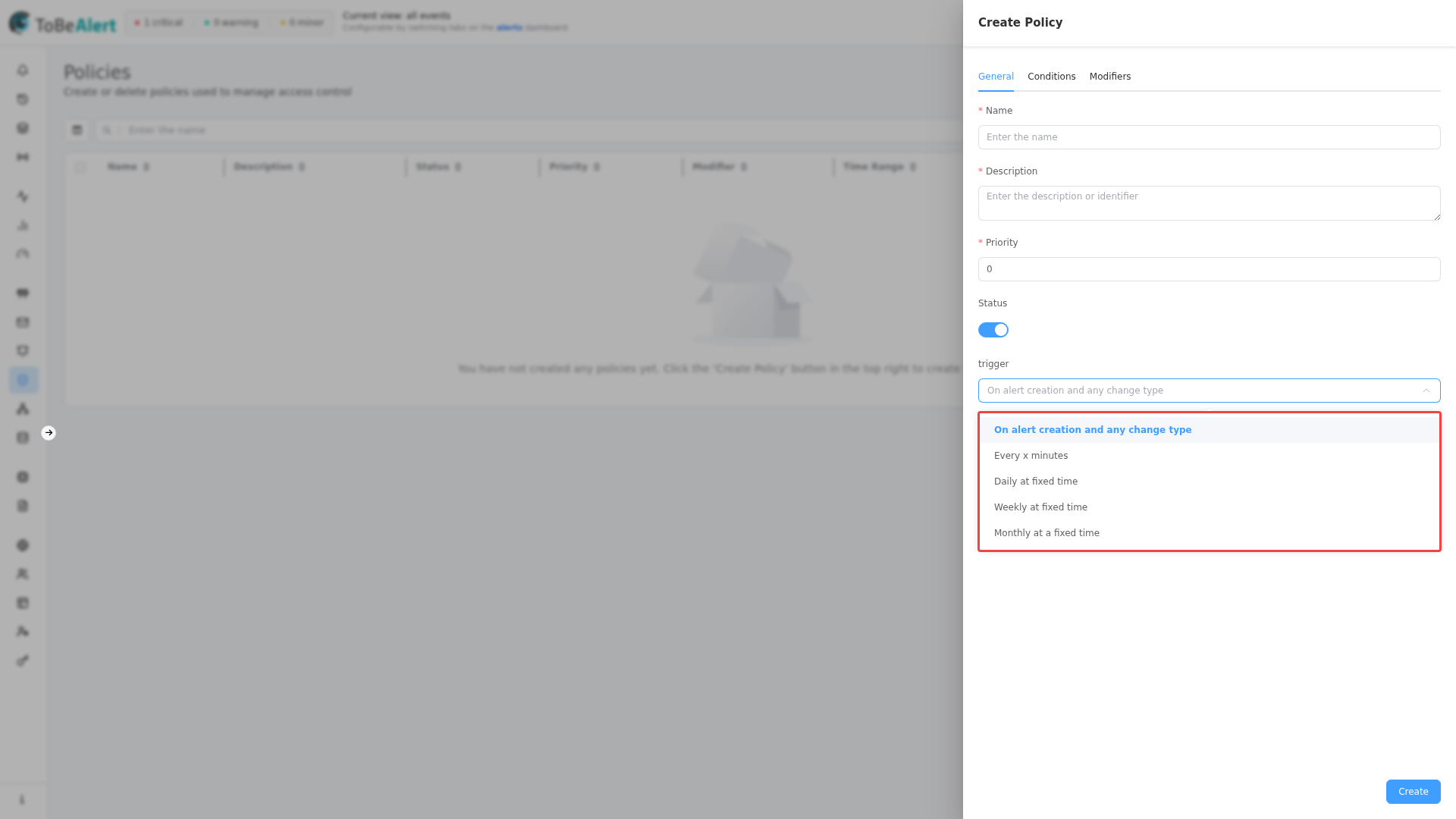Choose 'Daily at fixed time' option
Screen dimensions: 1456x819
1209,482
